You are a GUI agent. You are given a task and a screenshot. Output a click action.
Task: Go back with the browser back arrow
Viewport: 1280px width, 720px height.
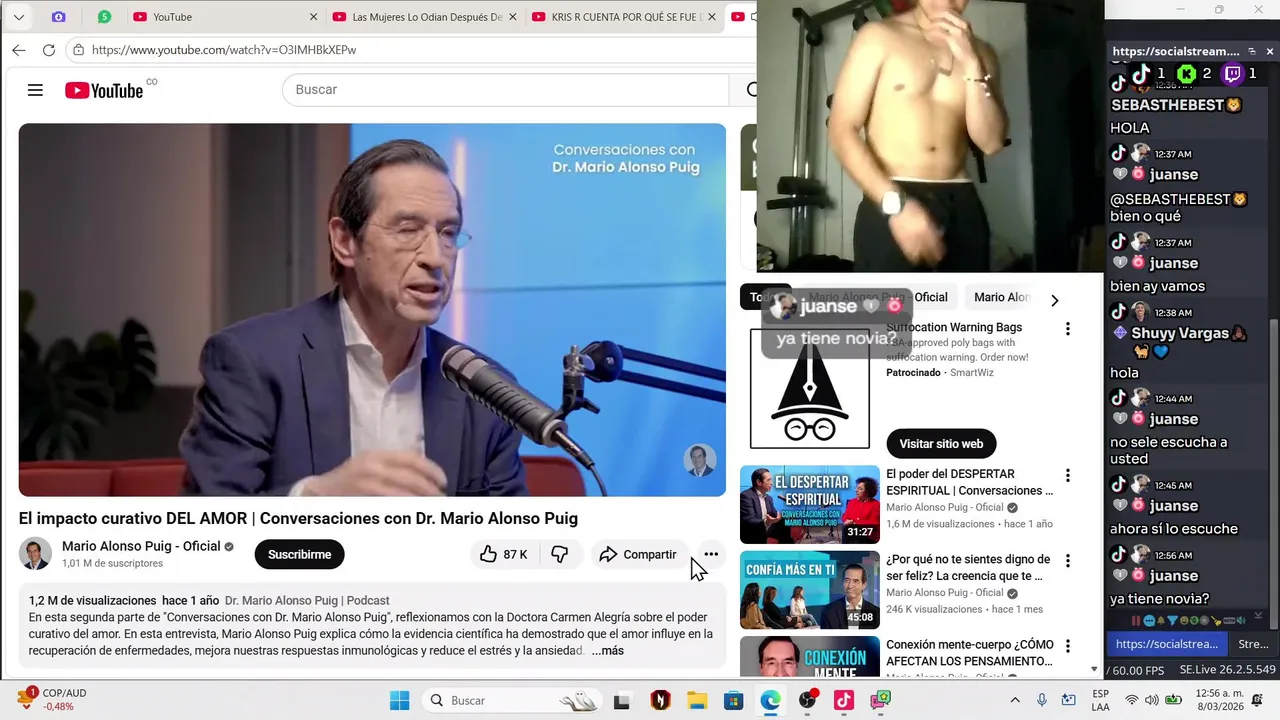pos(19,50)
